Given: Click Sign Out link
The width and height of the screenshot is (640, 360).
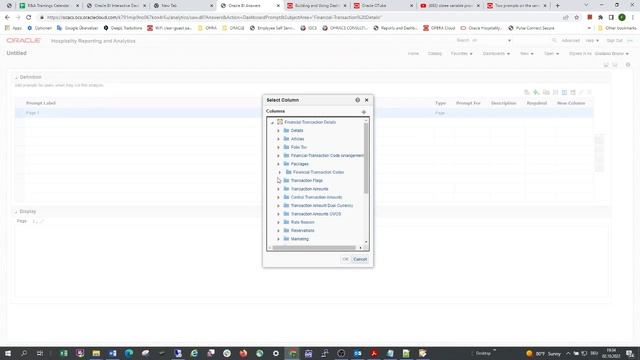Looking at the screenshot, I should click(614, 41).
